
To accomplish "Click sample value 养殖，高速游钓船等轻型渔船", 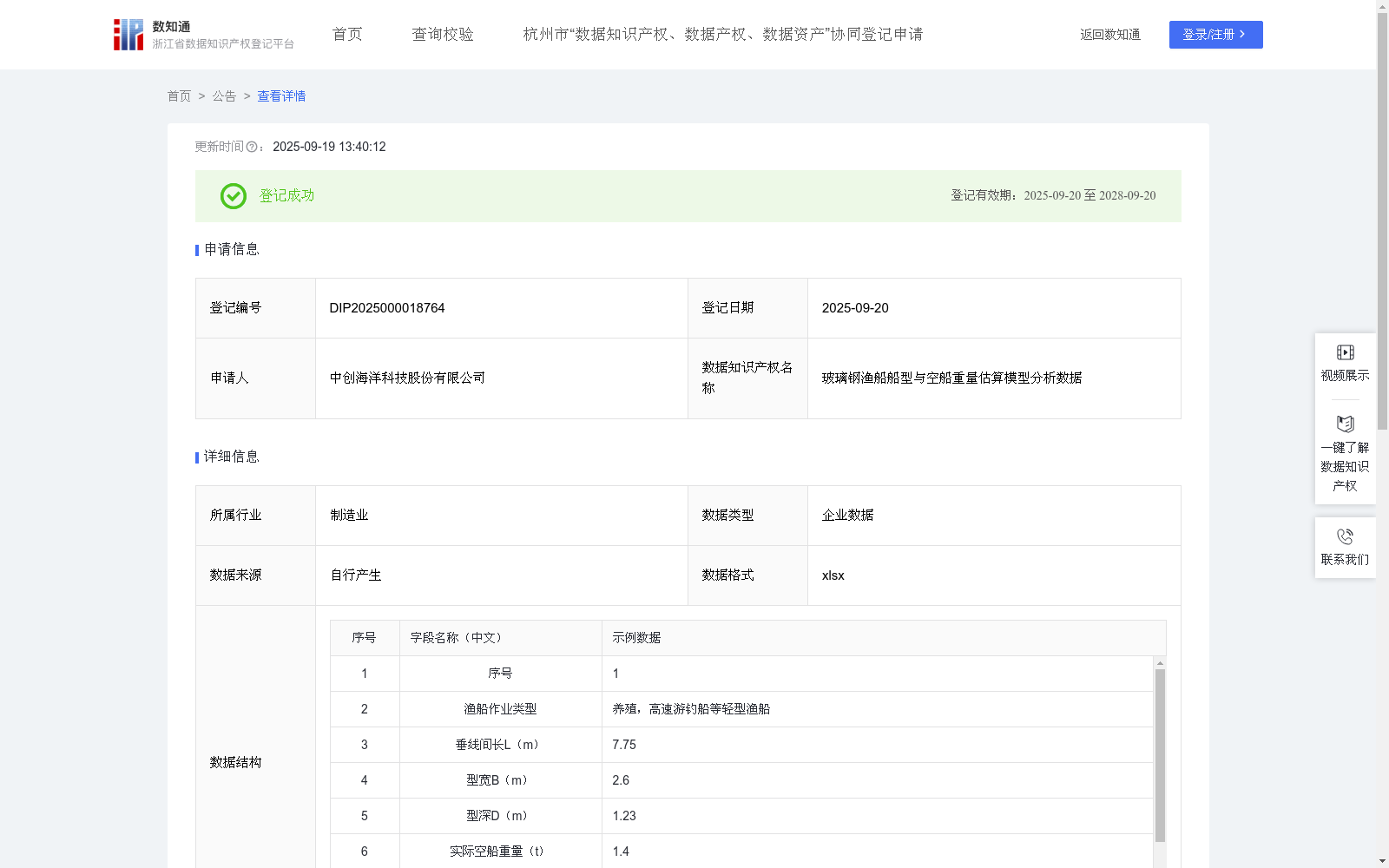I will tap(691, 709).
